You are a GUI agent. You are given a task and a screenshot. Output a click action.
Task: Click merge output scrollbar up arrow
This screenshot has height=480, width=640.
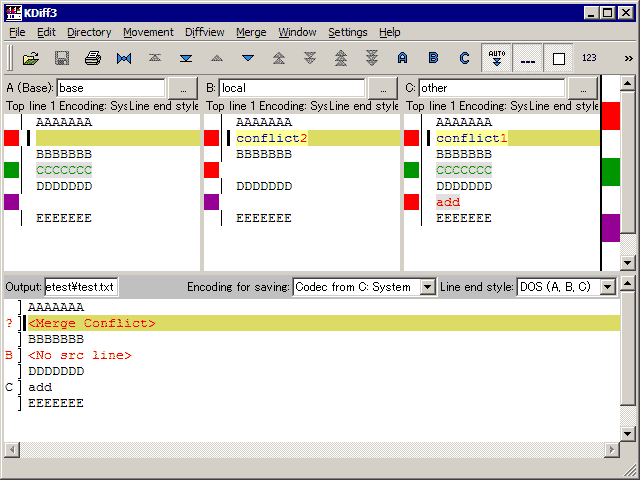tap(628, 282)
